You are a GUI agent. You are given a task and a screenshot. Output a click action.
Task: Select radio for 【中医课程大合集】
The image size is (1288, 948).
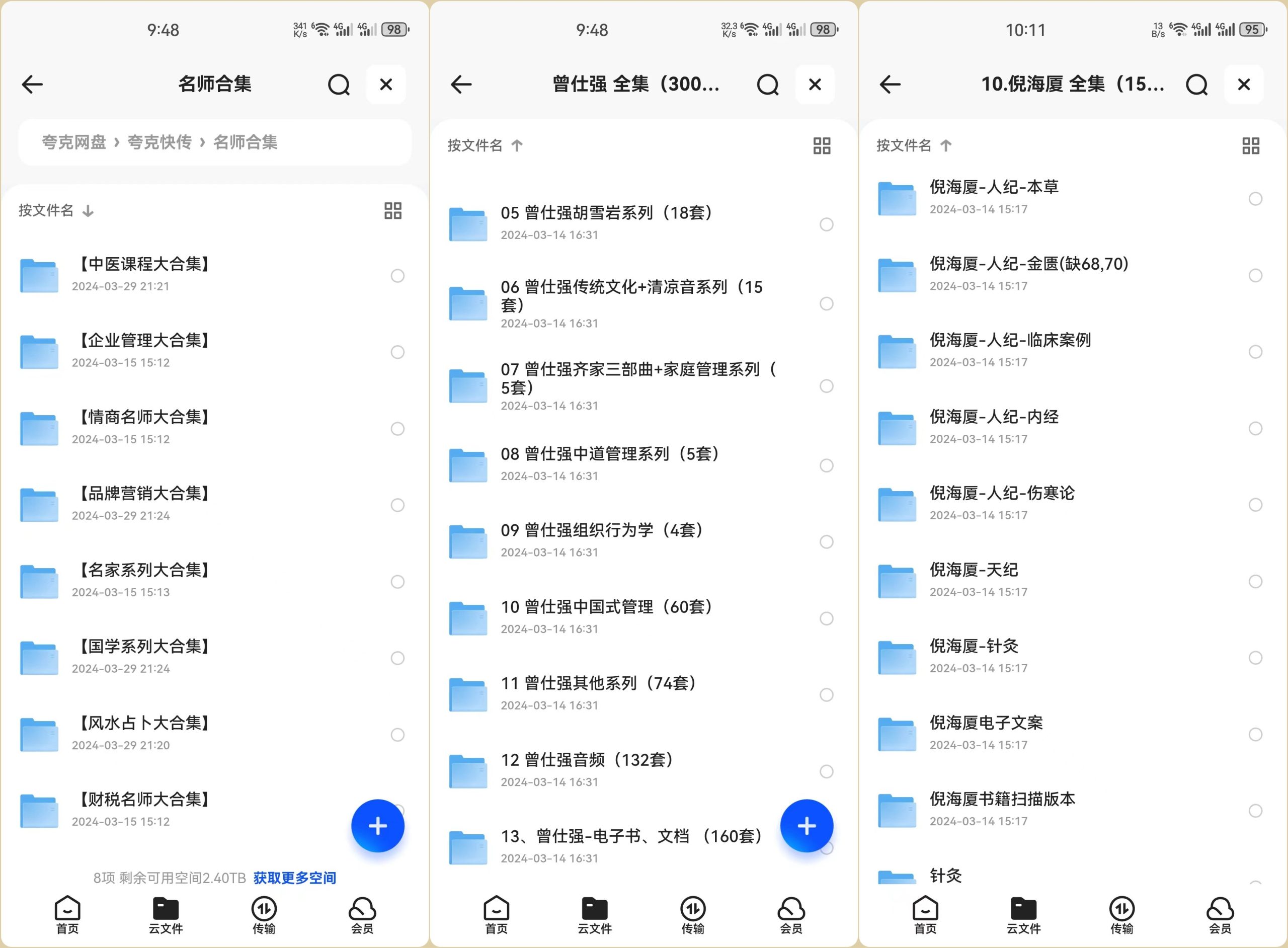(397, 275)
